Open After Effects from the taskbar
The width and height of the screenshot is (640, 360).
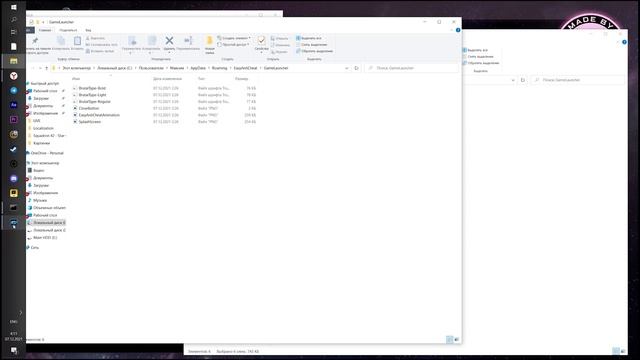point(13,105)
